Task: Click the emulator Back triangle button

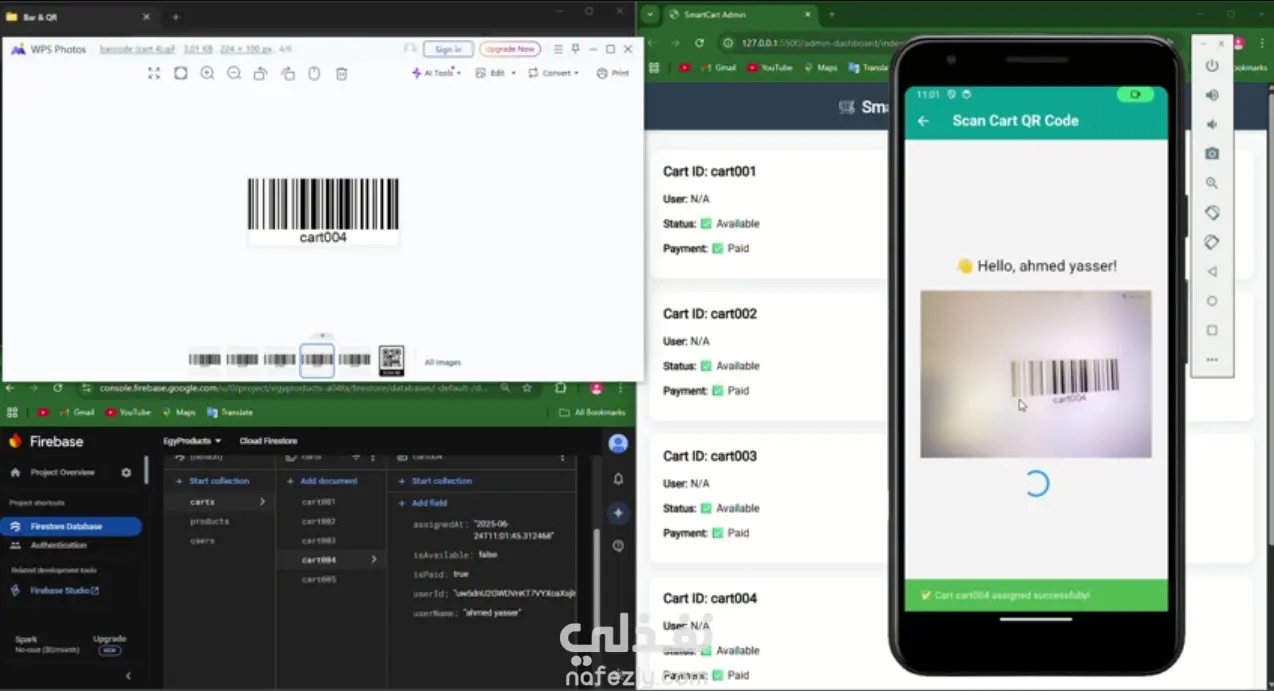Action: point(1212,271)
